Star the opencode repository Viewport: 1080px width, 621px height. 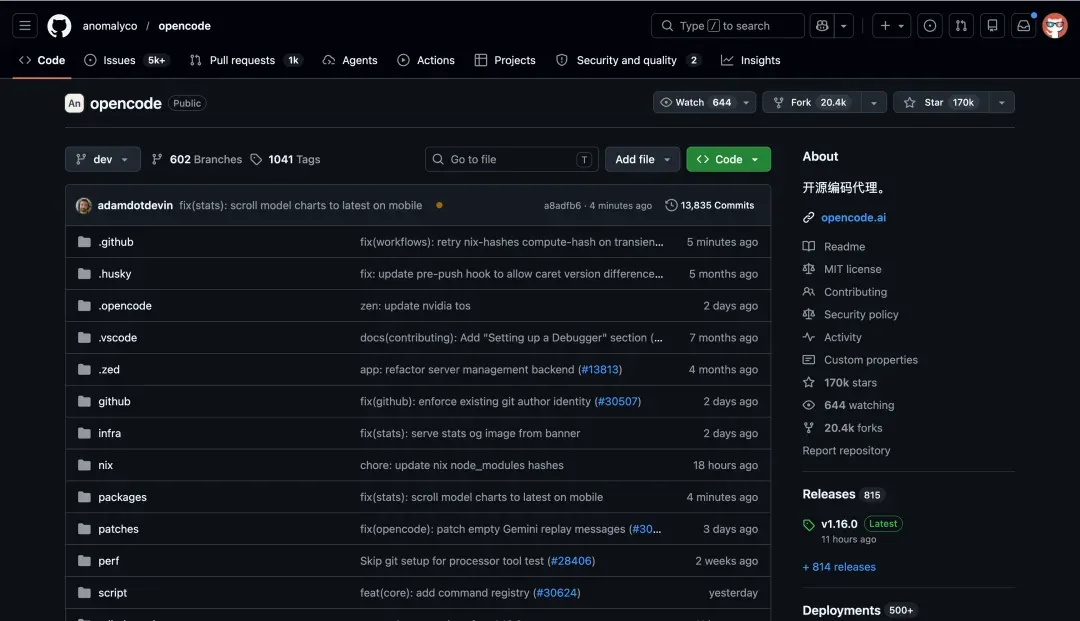point(941,103)
